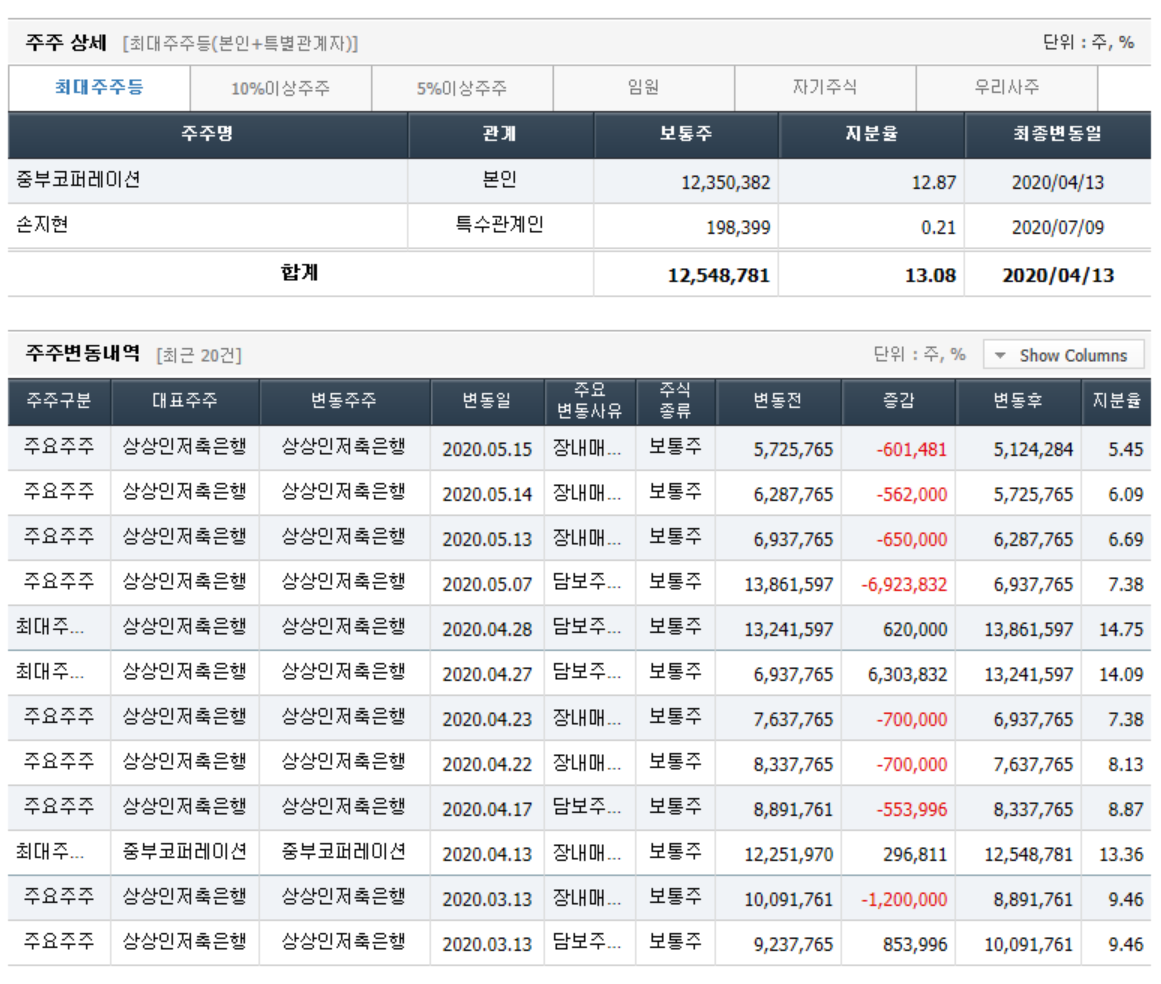This screenshot has width=1161, height=984.
Task: Click the 주주구분 column header
Action: pyautogui.click(x=59, y=401)
